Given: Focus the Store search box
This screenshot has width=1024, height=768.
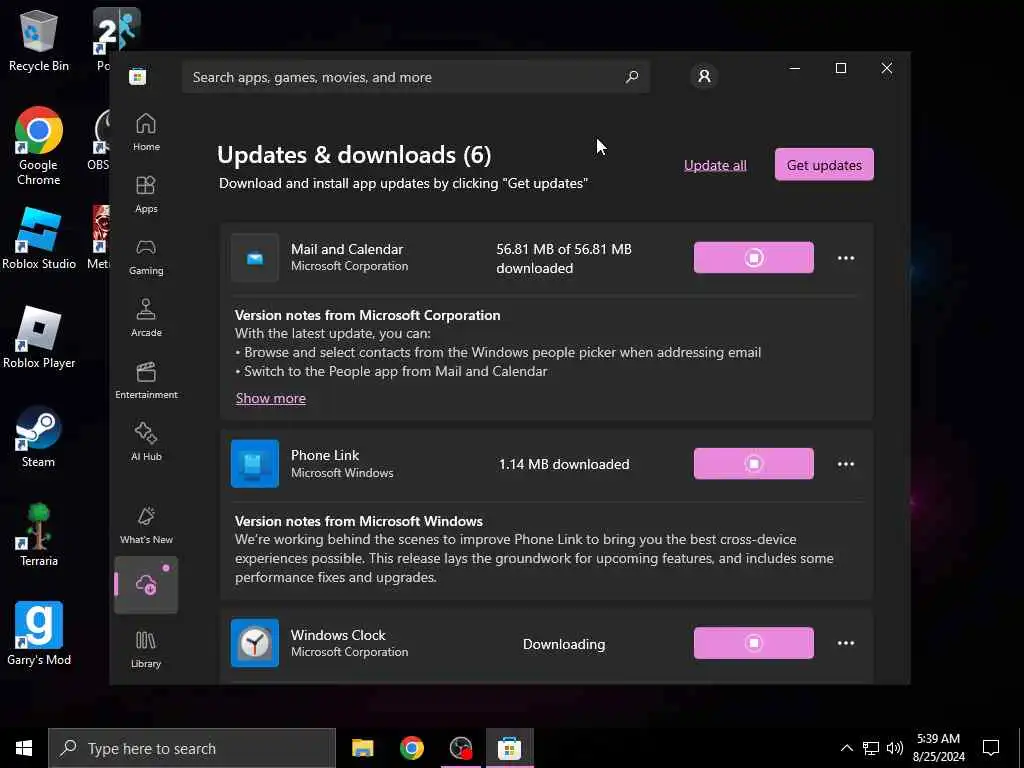Looking at the screenshot, I should [x=415, y=77].
